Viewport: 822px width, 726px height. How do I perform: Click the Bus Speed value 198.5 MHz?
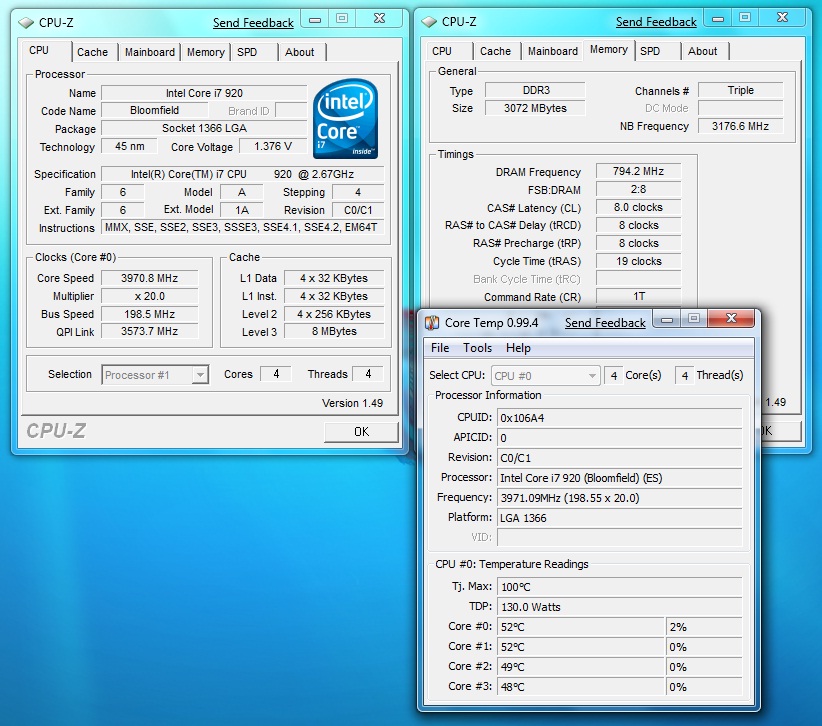pyautogui.click(x=149, y=314)
